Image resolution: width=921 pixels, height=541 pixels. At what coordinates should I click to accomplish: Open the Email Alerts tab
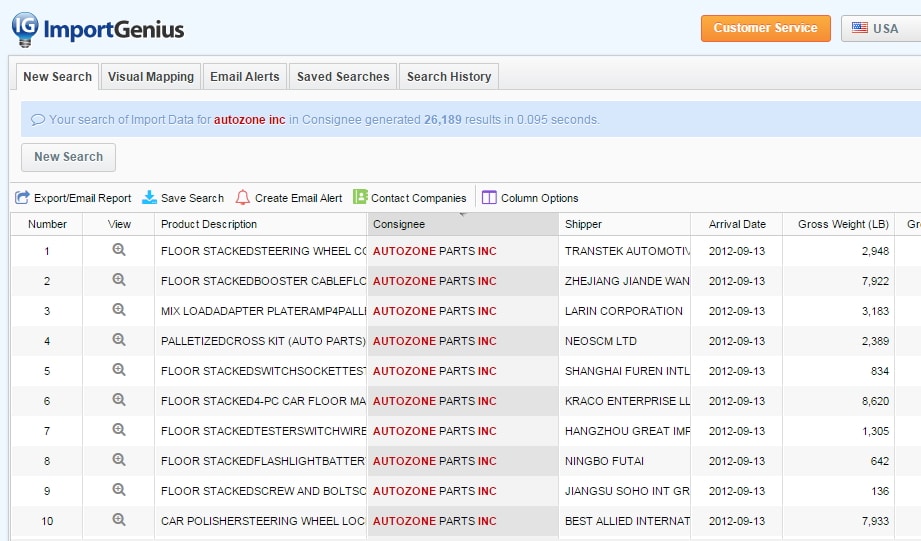pyautogui.click(x=245, y=77)
